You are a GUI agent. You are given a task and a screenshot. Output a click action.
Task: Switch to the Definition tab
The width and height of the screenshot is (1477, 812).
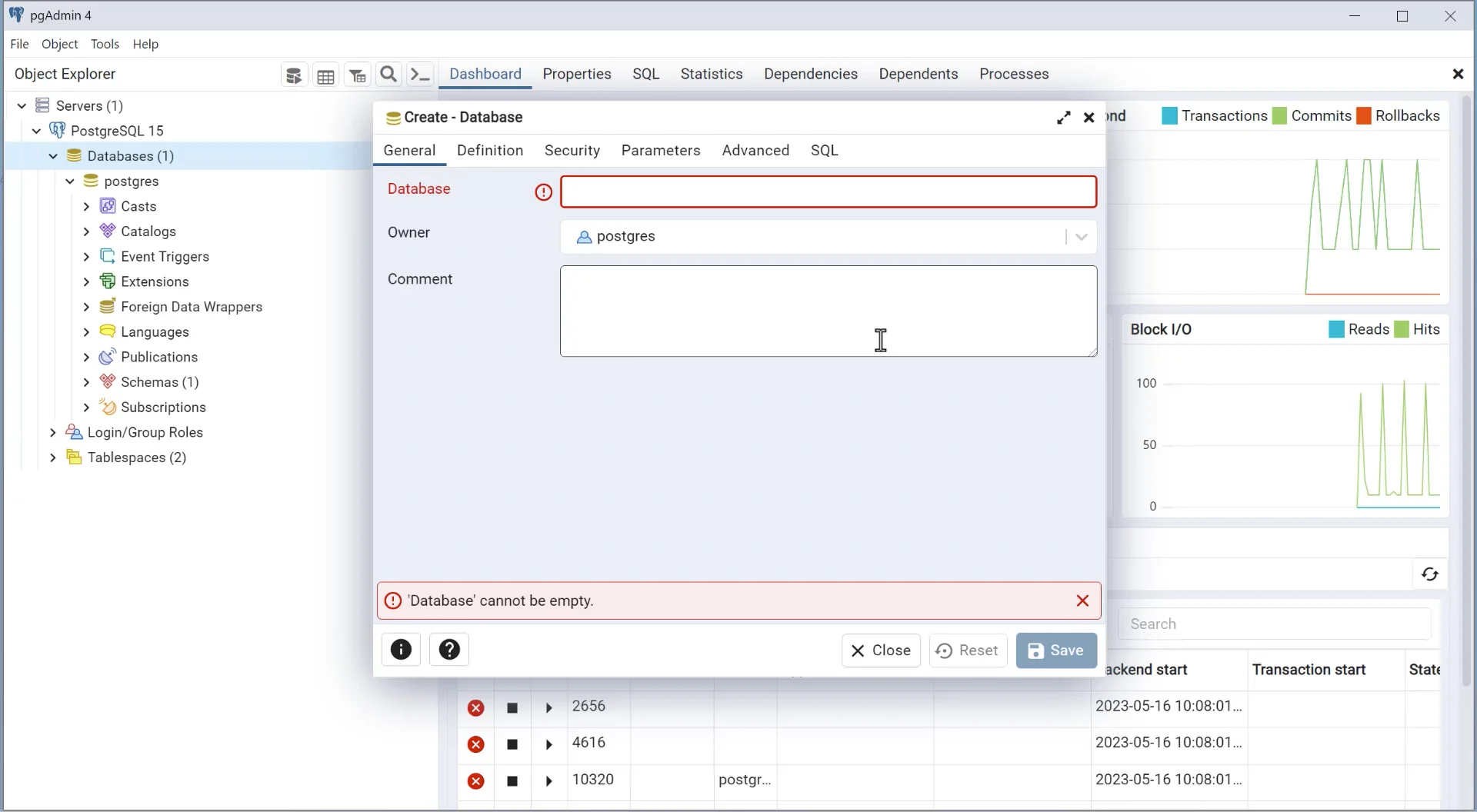pyautogui.click(x=490, y=150)
